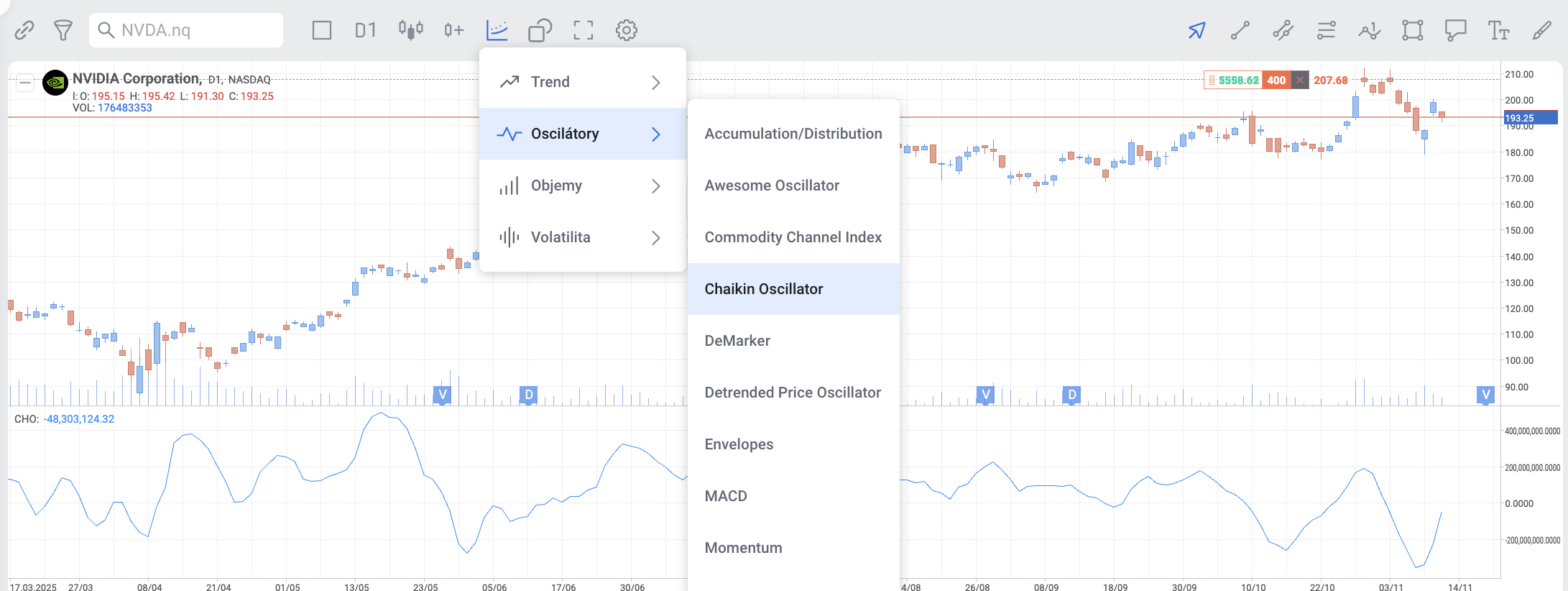Enter fullscreen with the brackets icon
Image resolution: width=1568 pixels, height=591 pixels.
[x=584, y=30]
